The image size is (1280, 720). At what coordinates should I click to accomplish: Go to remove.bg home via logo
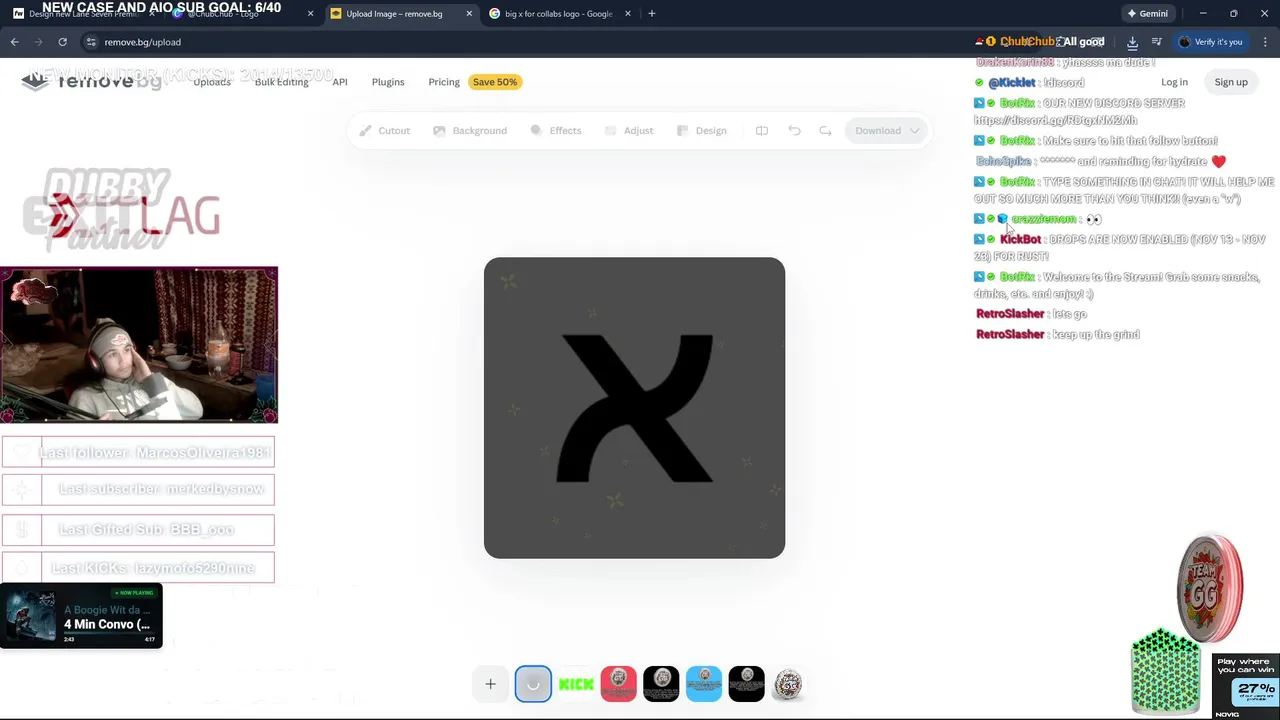point(92,82)
